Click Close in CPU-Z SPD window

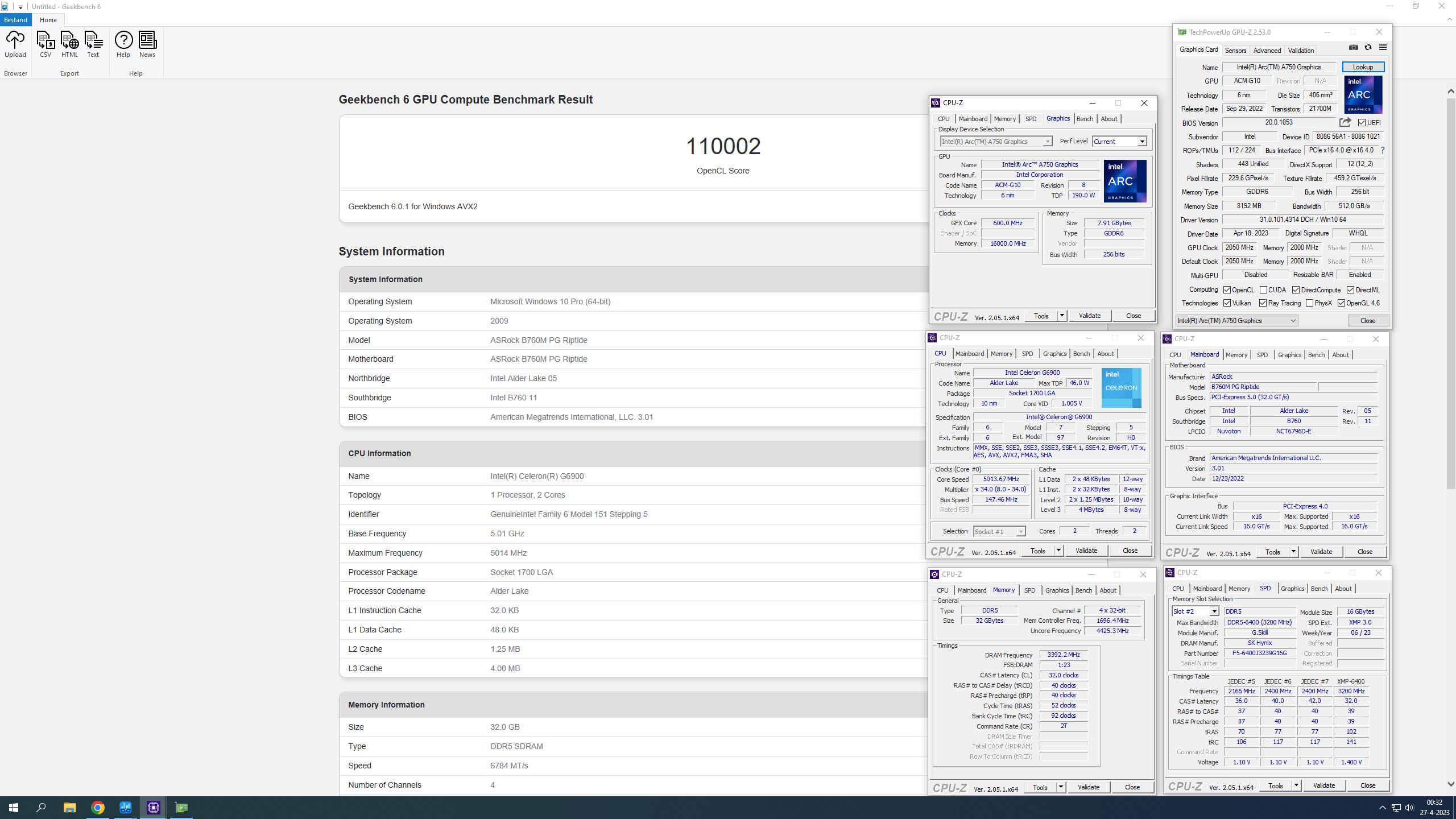coord(1368,785)
